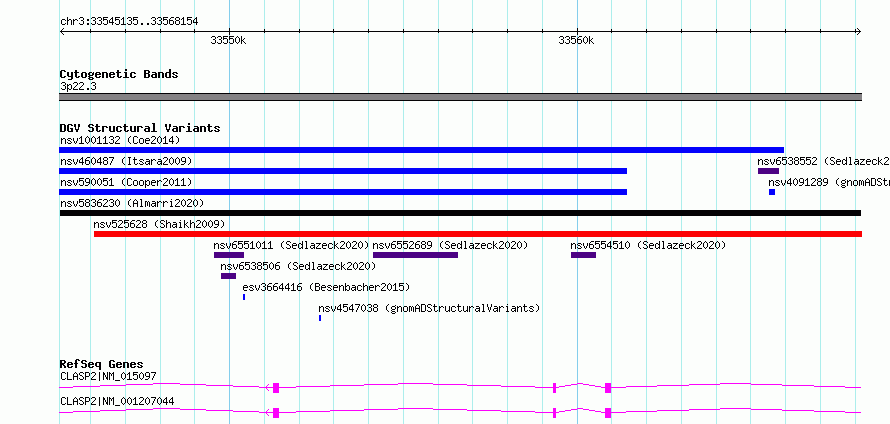Click the red bar of nsv525628

coord(478,234)
